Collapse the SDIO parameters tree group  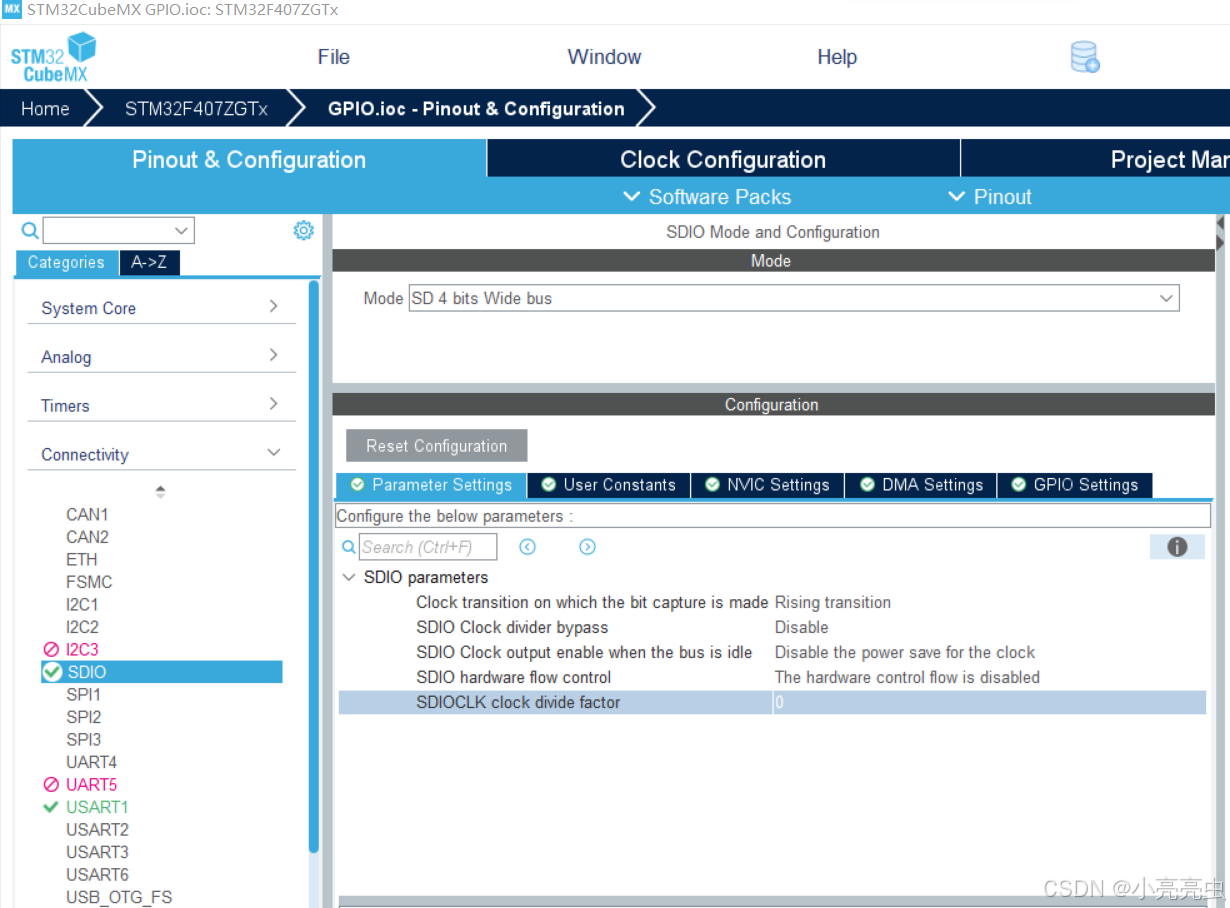pyautogui.click(x=348, y=577)
